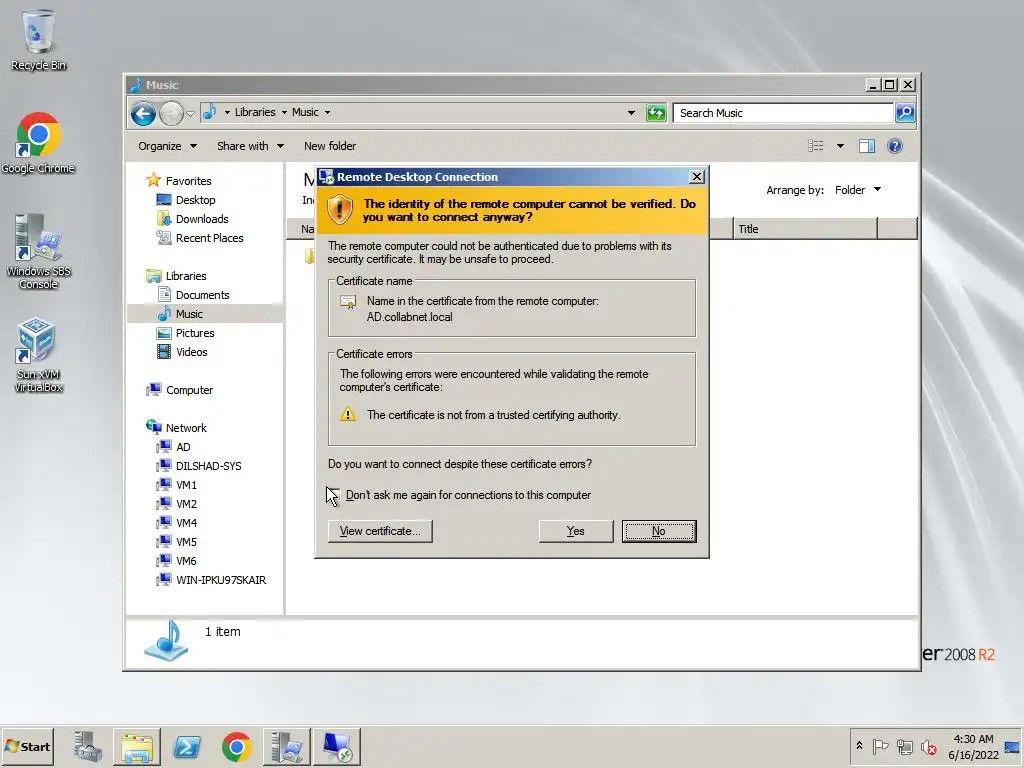Switch to Remote Desktop Connection taskbar button
1024x768 pixels.
[337, 747]
